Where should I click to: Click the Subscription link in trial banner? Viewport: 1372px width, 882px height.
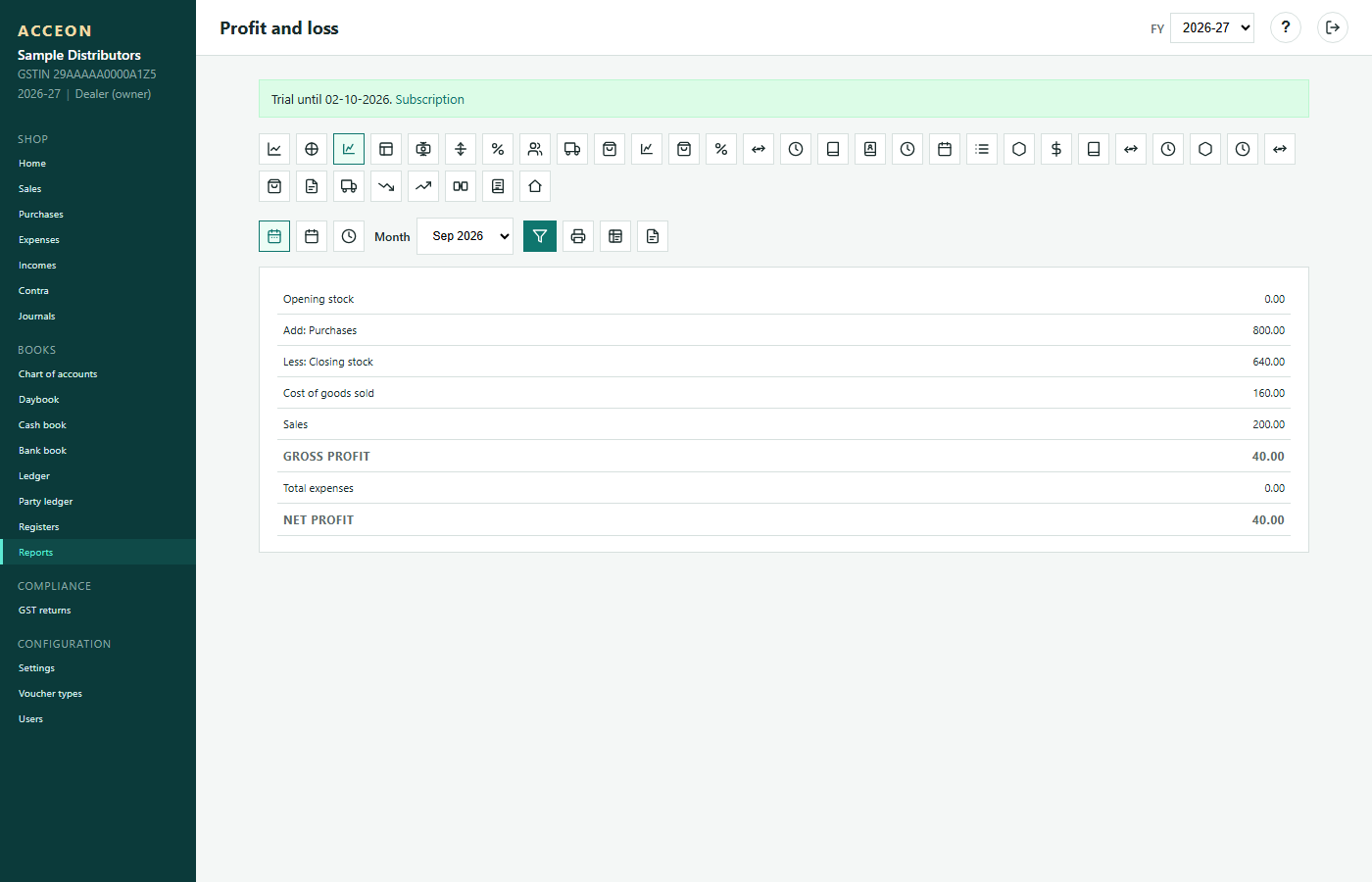point(430,100)
